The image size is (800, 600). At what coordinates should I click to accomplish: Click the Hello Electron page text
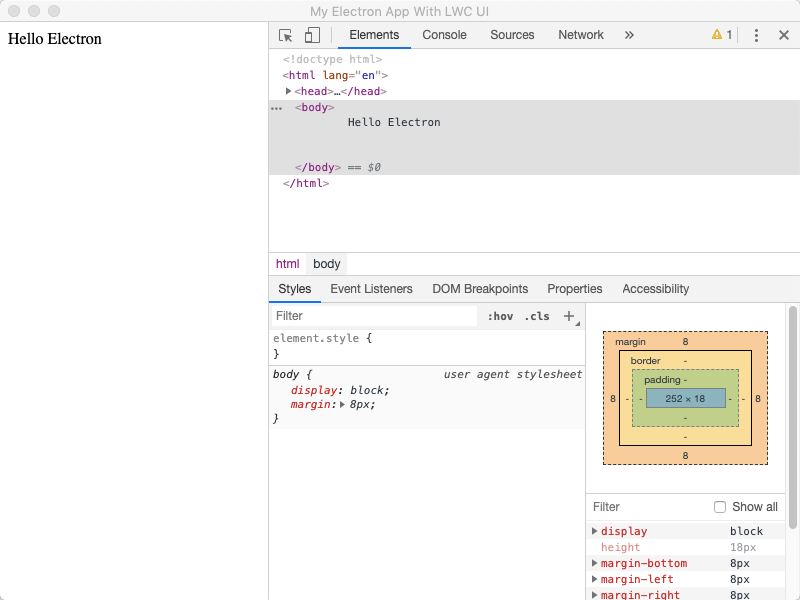pyautogui.click(x=55, y=39)
